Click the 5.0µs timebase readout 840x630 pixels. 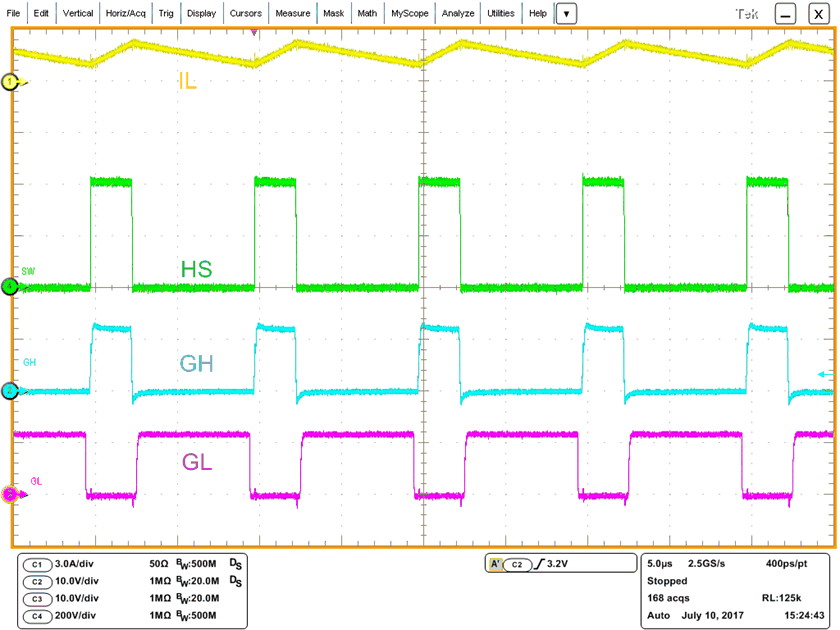point(659,563)
